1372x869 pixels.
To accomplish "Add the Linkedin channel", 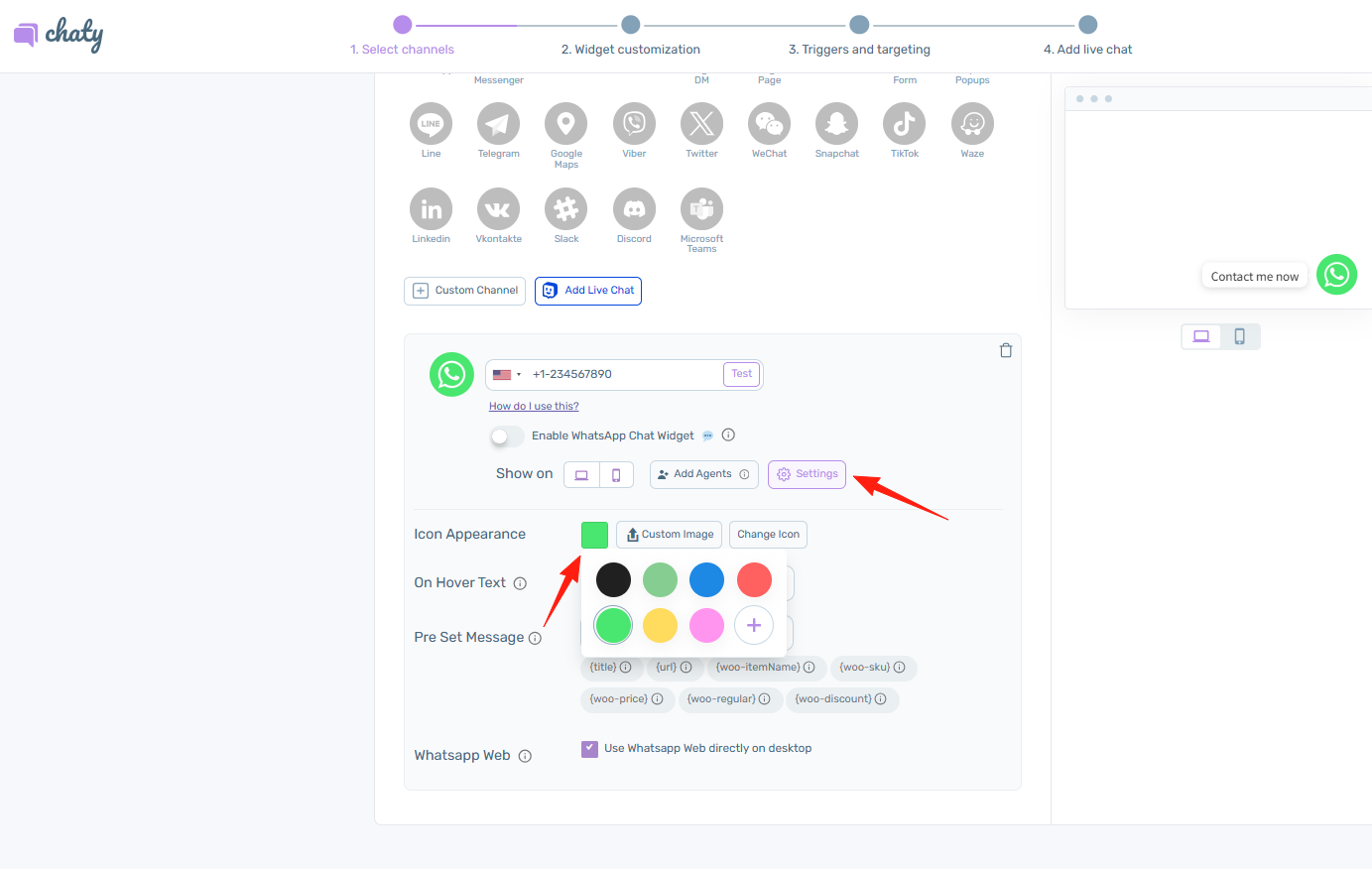I will [x=431, y=209].
